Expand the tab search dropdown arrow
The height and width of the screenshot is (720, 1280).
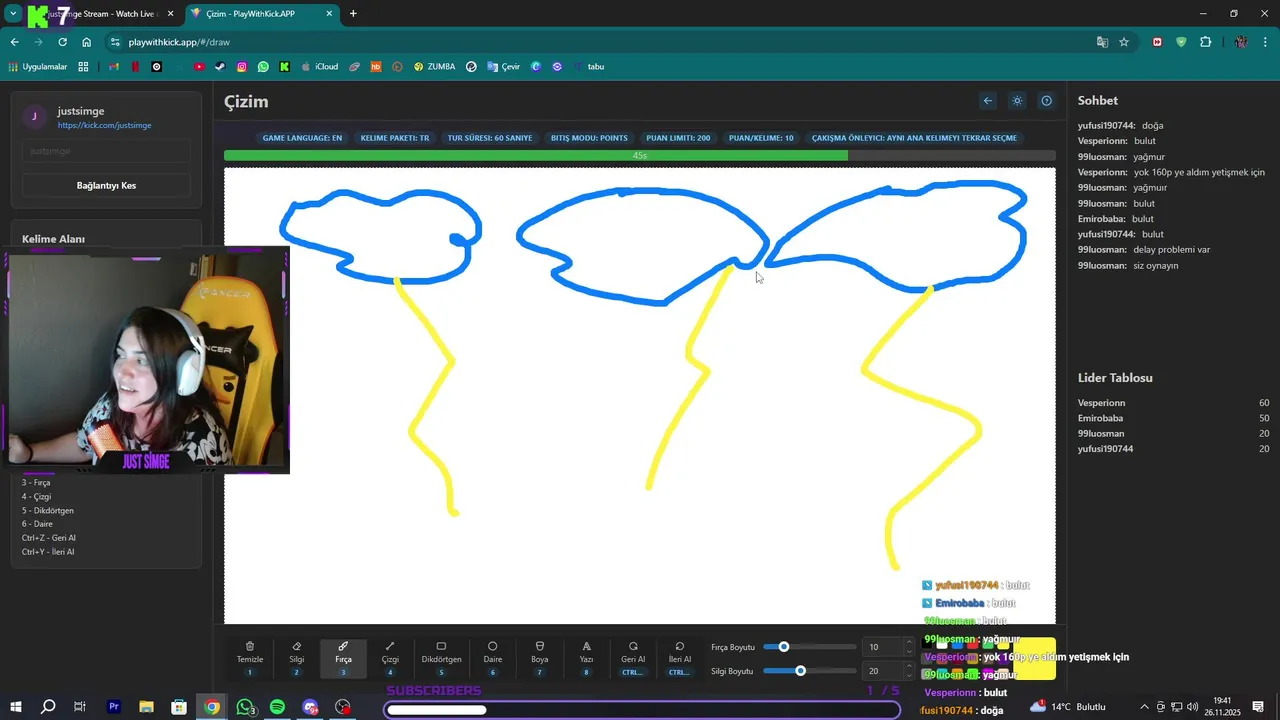click(13, 14)
